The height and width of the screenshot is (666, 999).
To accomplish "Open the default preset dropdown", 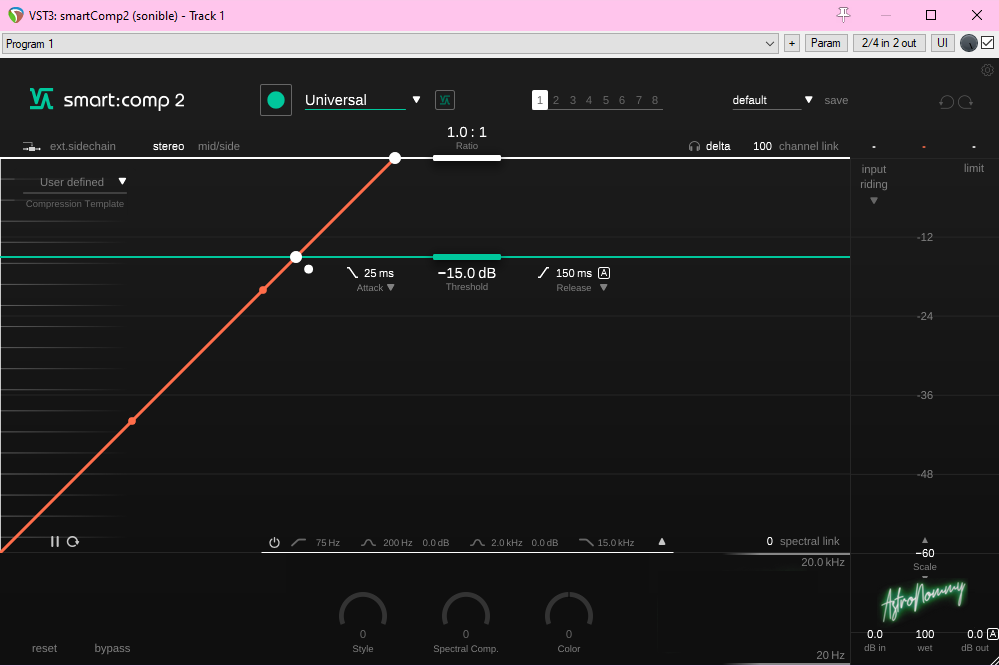I will 808,100.
